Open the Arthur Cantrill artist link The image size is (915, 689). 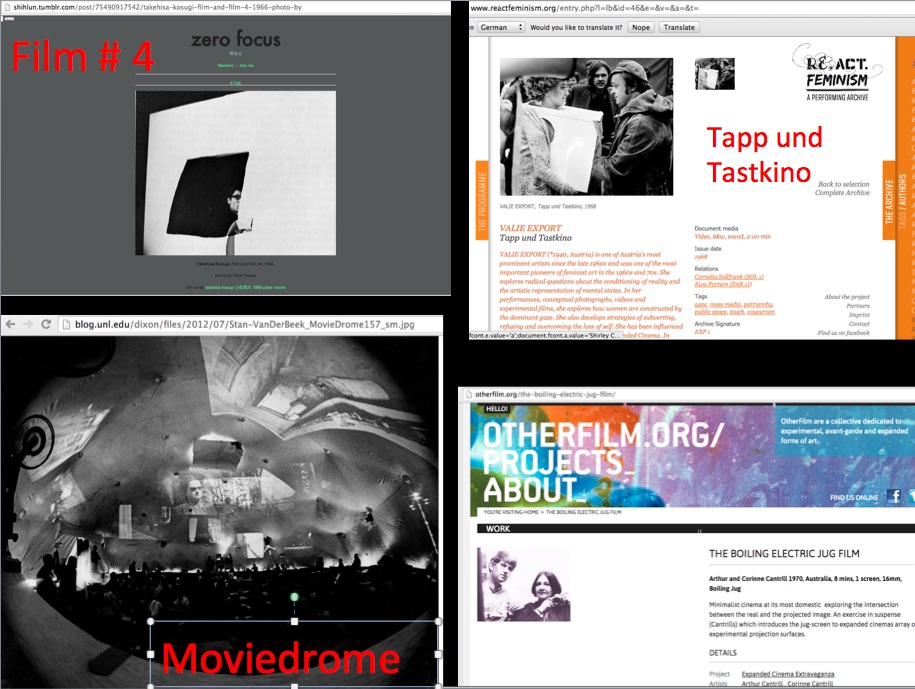pyautogui.click(x=762, y=684)
